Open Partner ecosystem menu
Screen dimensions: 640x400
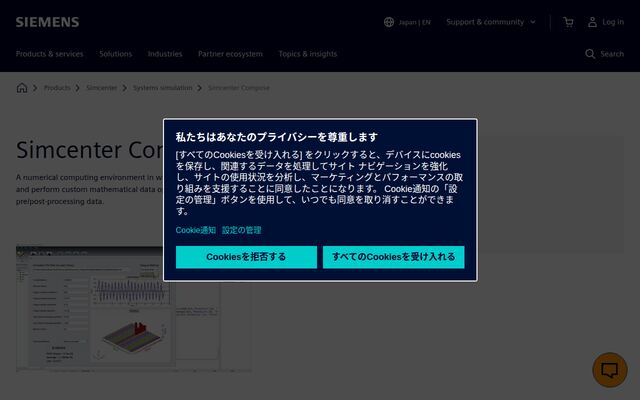[x=230, y=54]
